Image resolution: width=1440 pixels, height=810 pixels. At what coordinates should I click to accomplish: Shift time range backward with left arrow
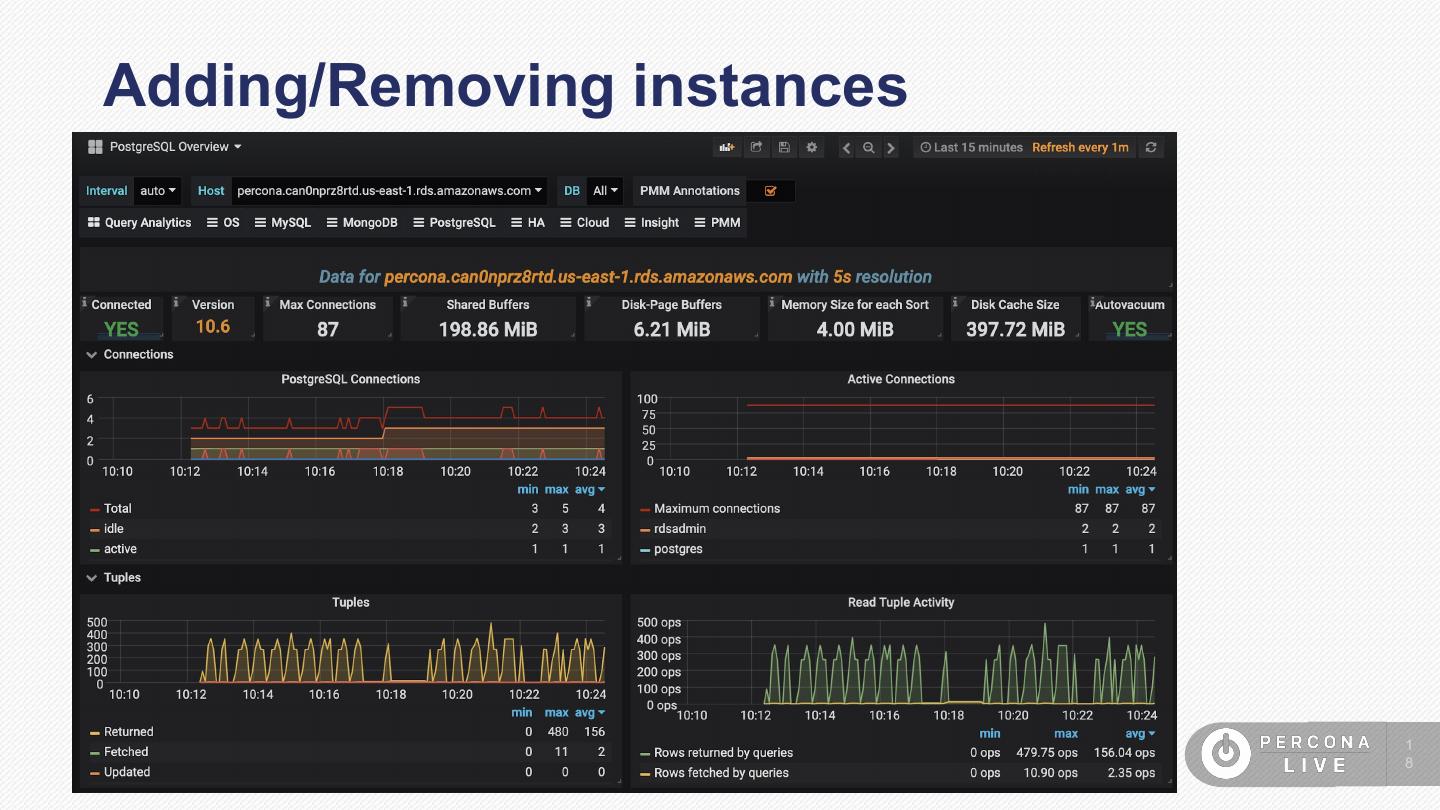coord(846,148)
